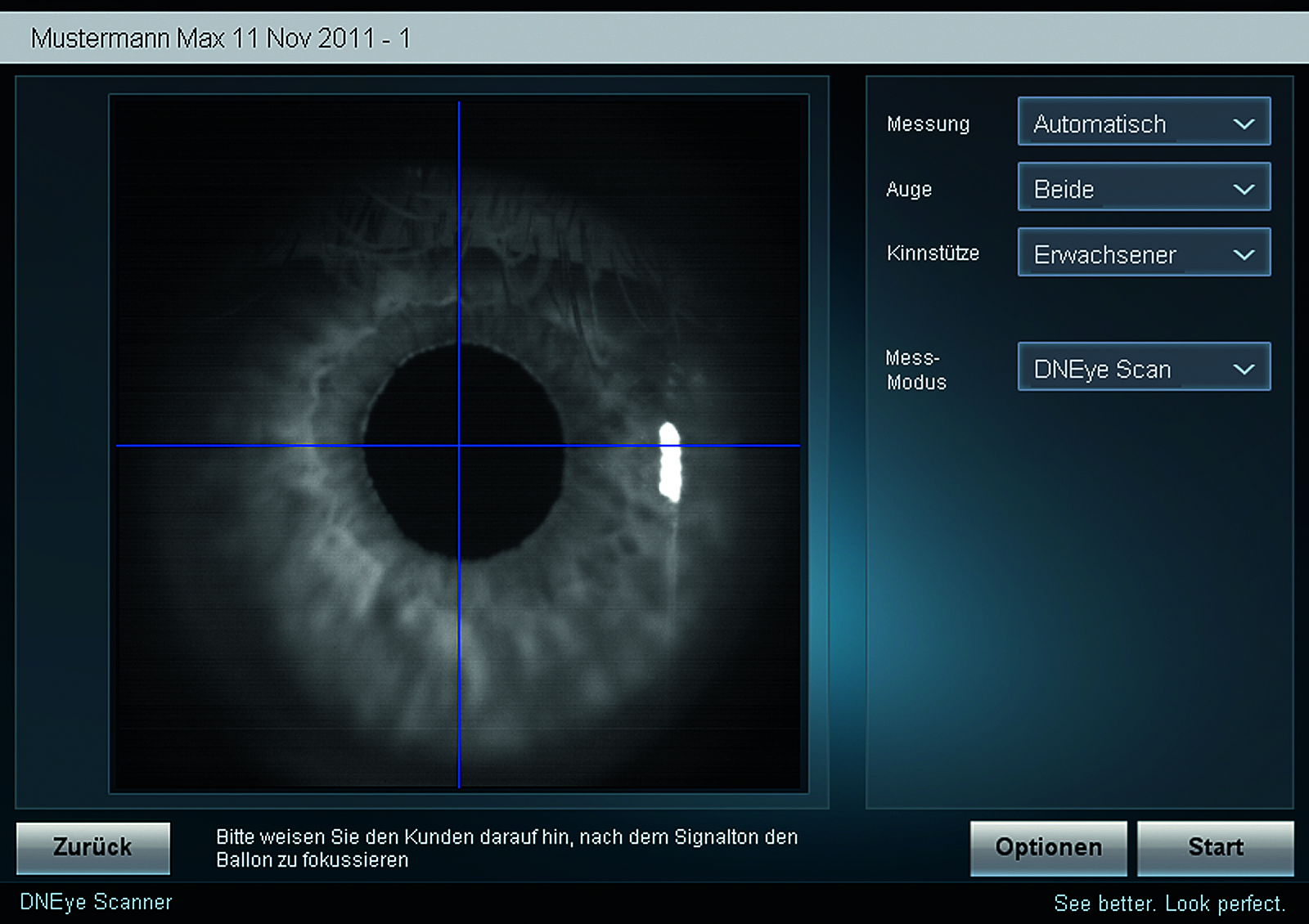
Task: Open the Kinnstütze dropdown set to Erwachsener
Action: click(x=1144, y=253)
